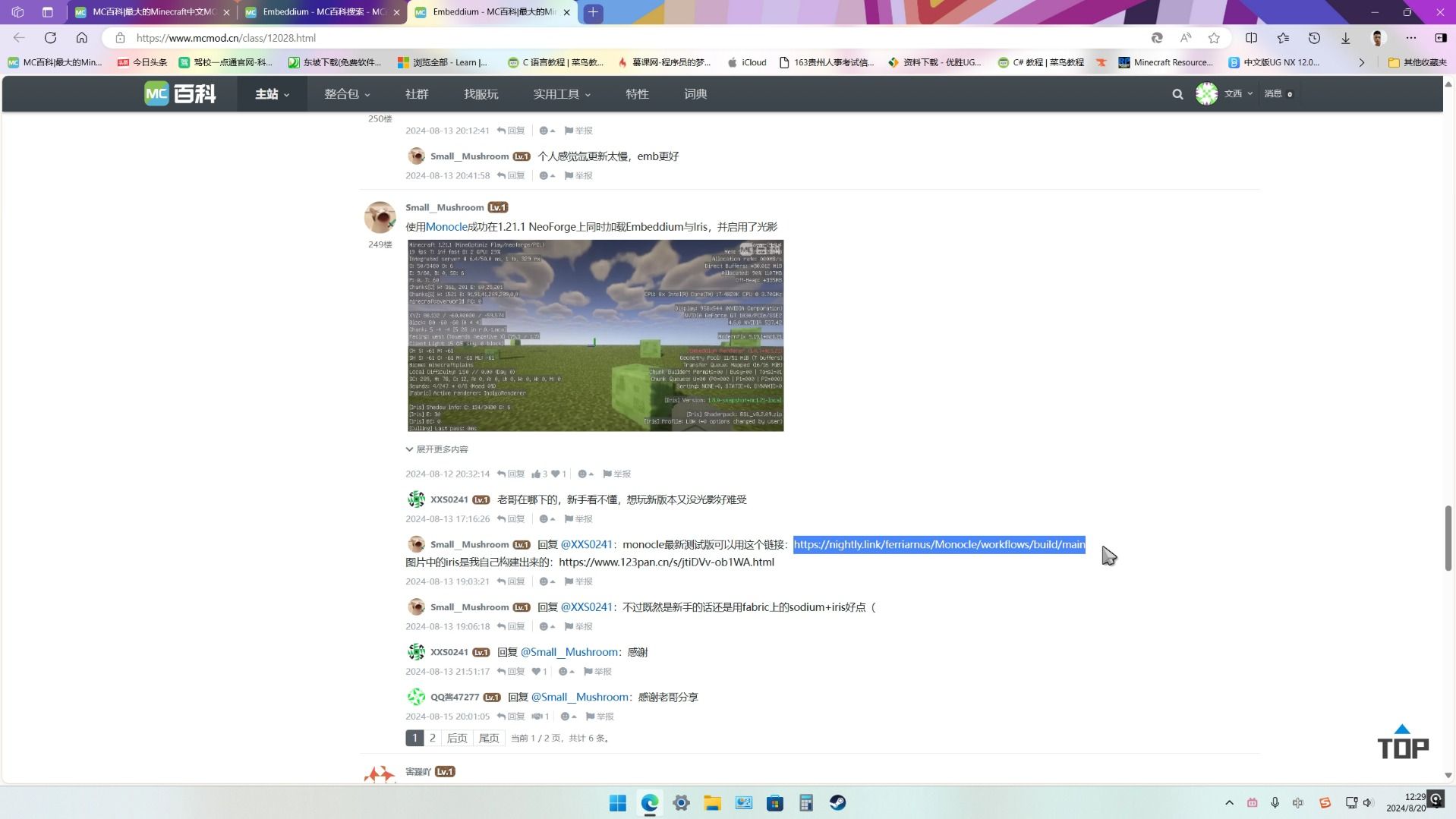The height and width of the screenshot is (819, 1456).
Task: Open downloads icon
Action: tap(1345, 38)
